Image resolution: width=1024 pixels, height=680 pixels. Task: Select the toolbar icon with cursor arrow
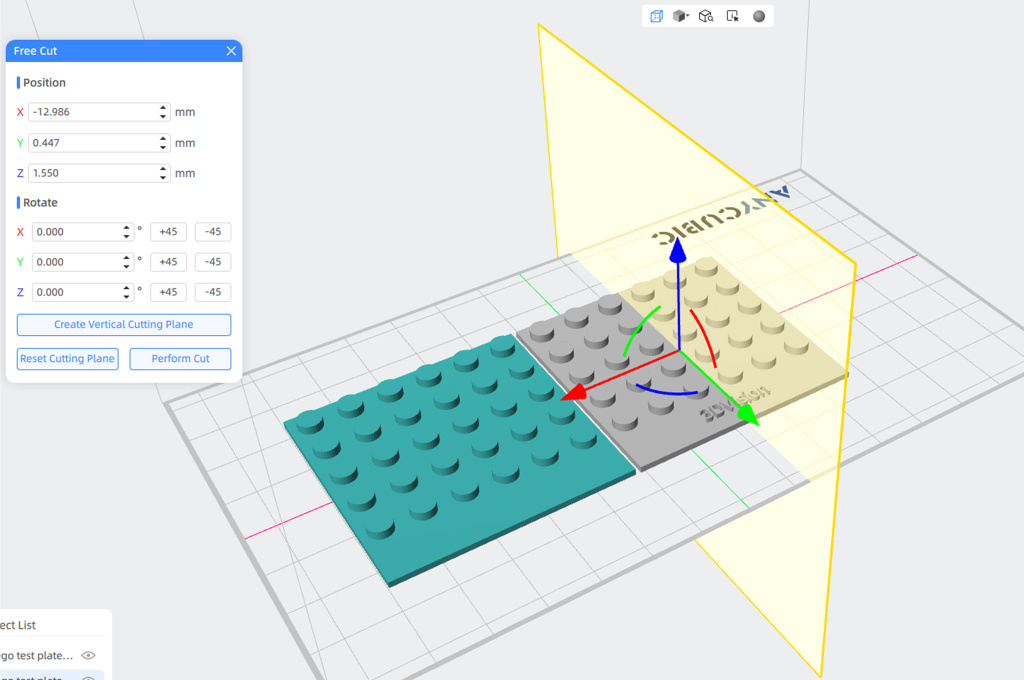tap(733, 16)
